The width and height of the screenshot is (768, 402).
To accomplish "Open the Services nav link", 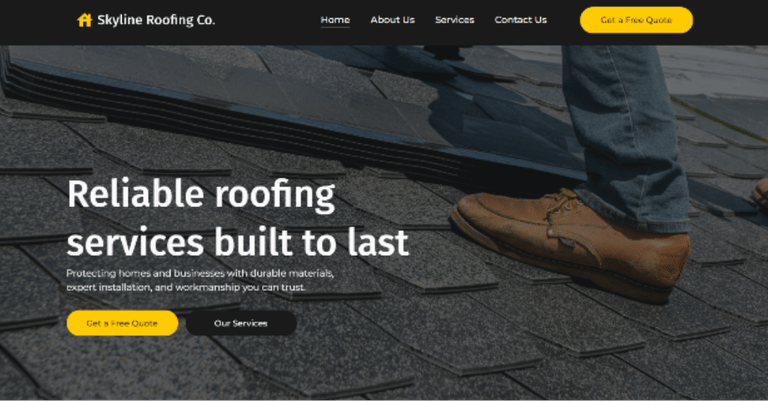I will click(x=455, y=20).
